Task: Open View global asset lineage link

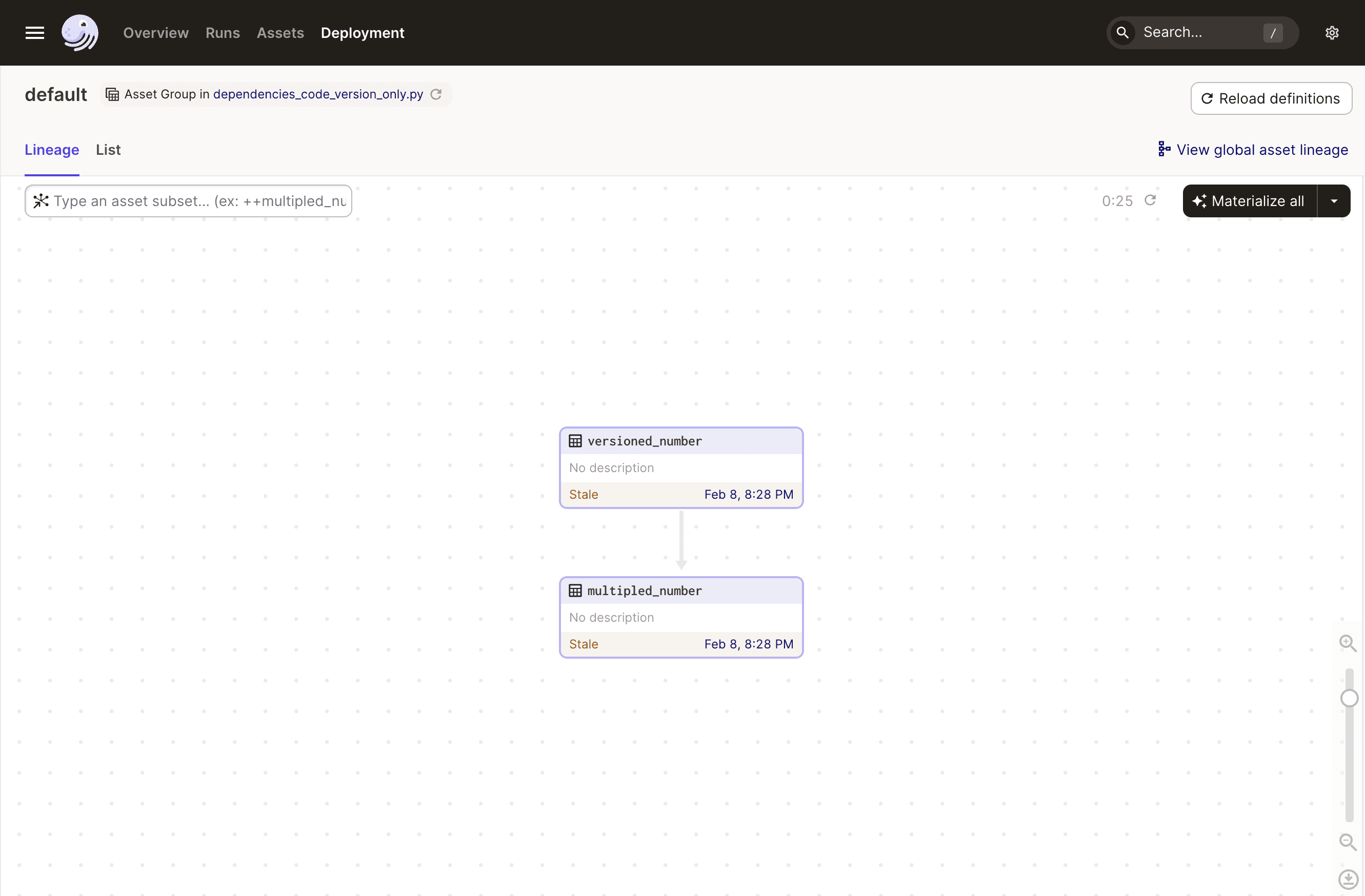Action: point(1262,150)
